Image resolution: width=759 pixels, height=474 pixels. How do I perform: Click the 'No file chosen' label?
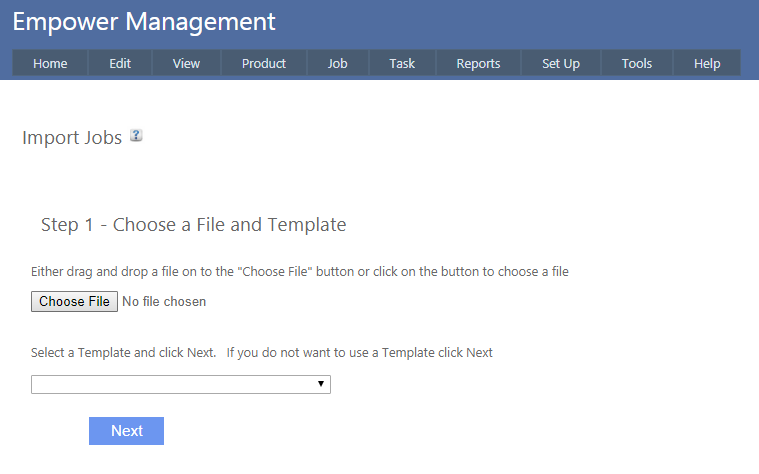tap(164, 301)
